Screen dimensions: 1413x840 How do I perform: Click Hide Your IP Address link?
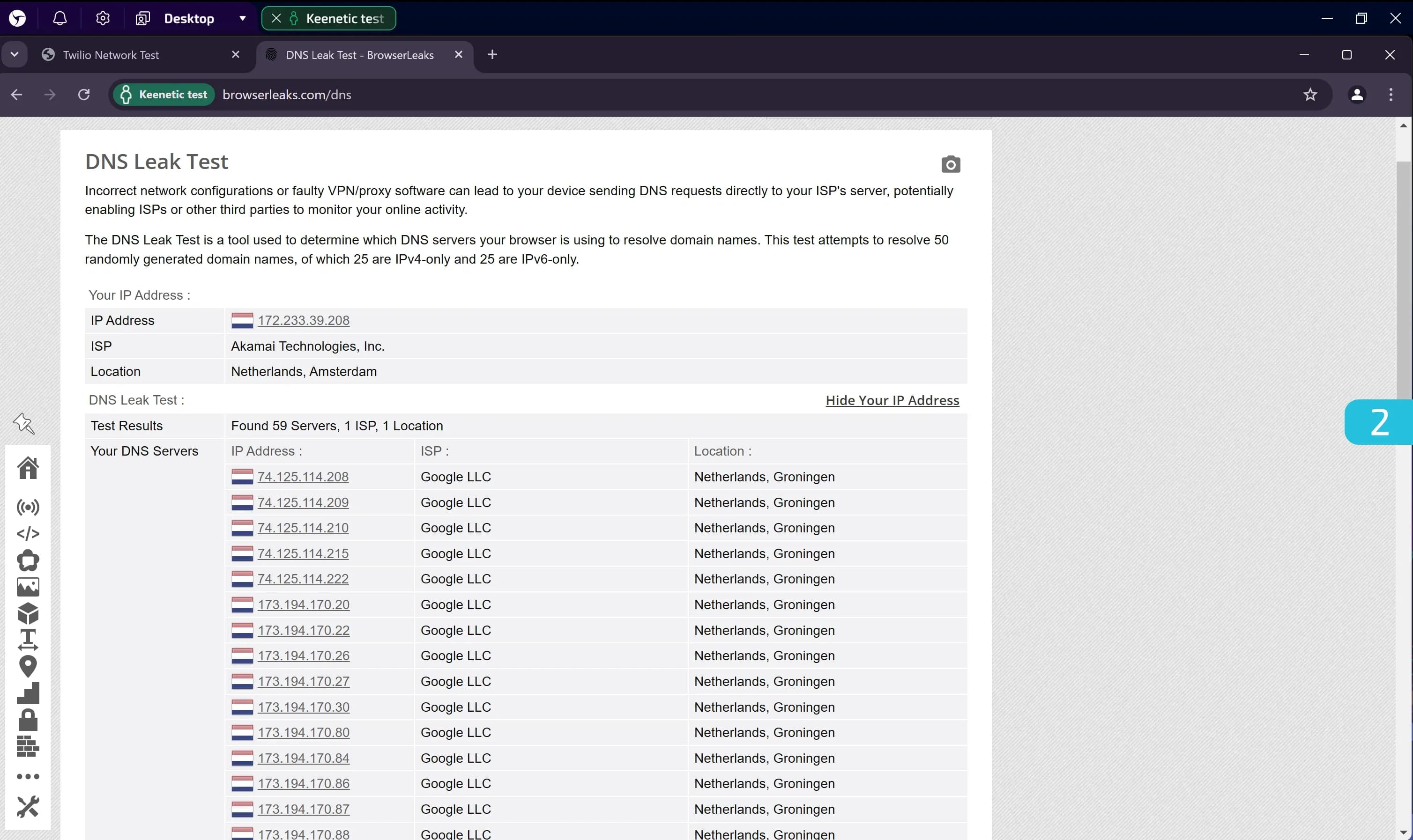coord(892,400)
